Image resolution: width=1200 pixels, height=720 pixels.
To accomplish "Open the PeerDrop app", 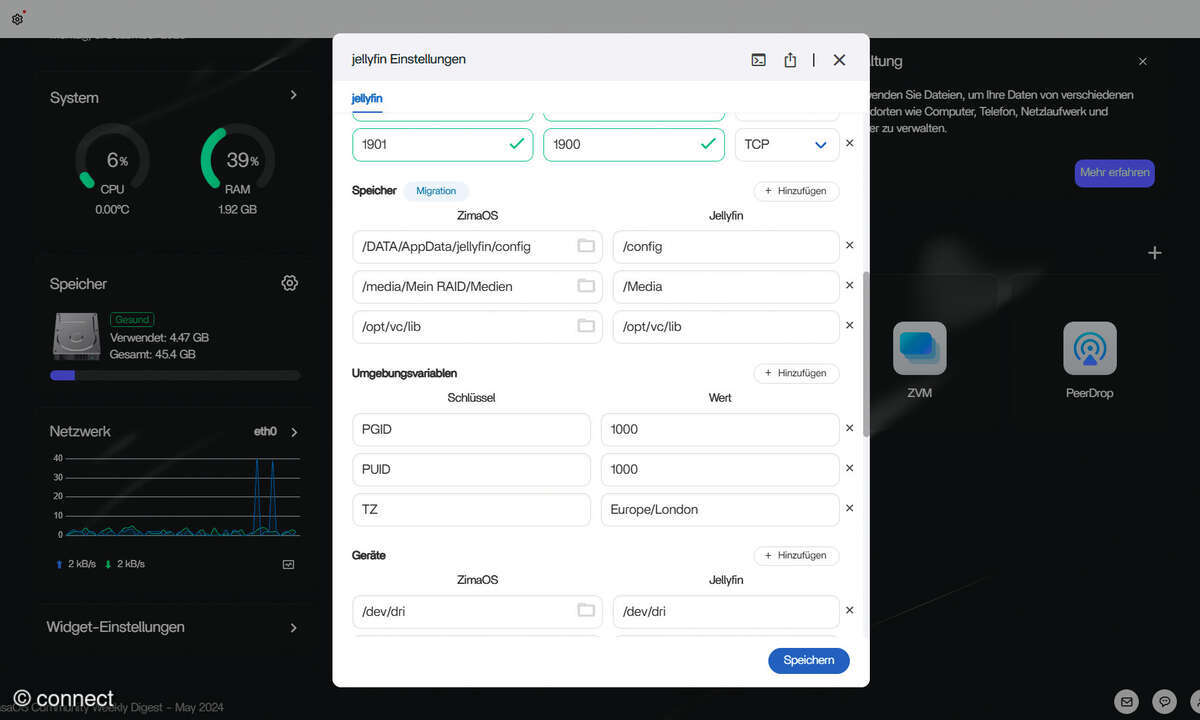I will pos(1089,347).
